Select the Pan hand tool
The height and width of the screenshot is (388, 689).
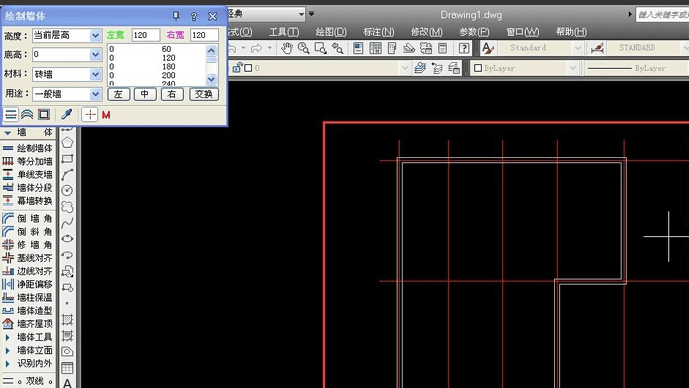286,48
